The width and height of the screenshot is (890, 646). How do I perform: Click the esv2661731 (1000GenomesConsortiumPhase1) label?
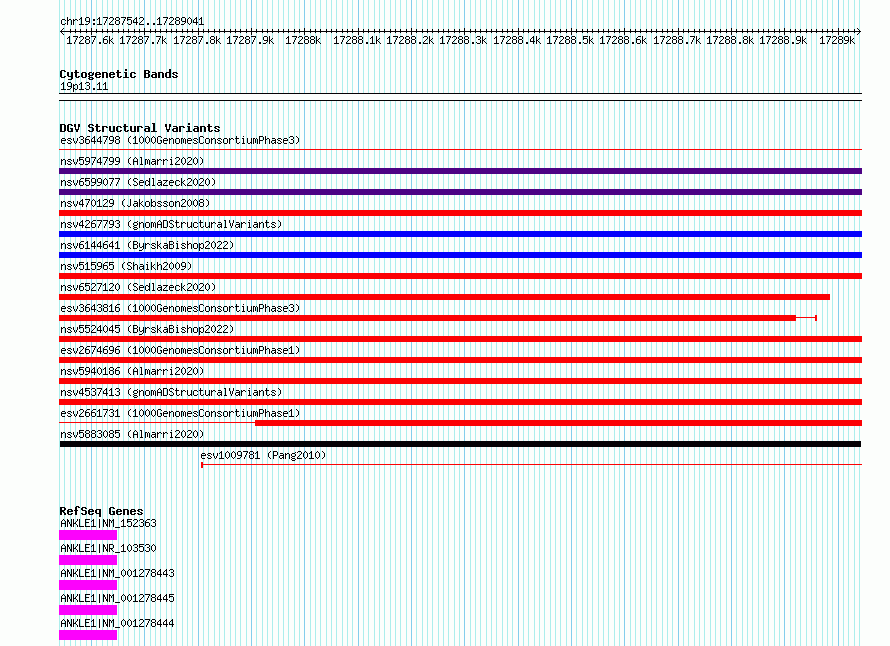pyautogui.click(x=180, y=413)
